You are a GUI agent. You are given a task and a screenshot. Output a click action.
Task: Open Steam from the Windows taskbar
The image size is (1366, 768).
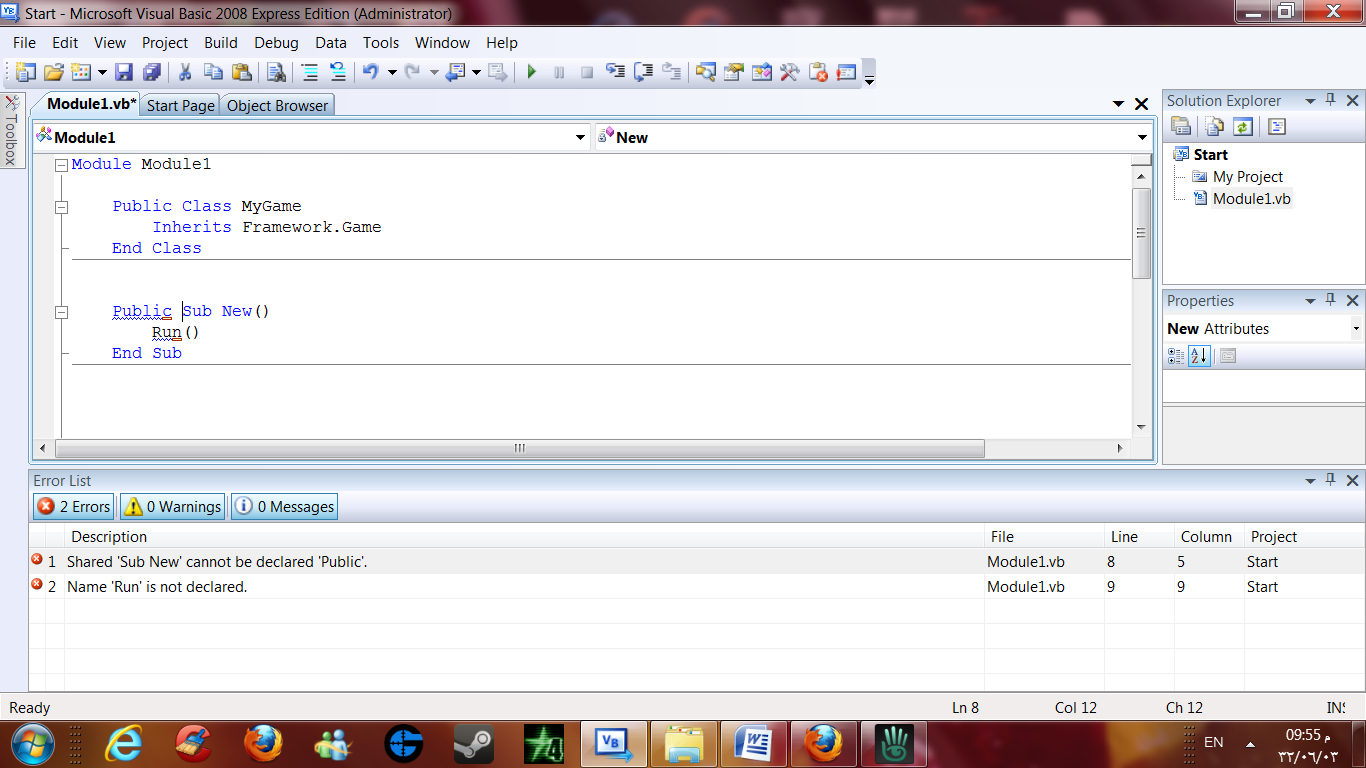(473, 744)
